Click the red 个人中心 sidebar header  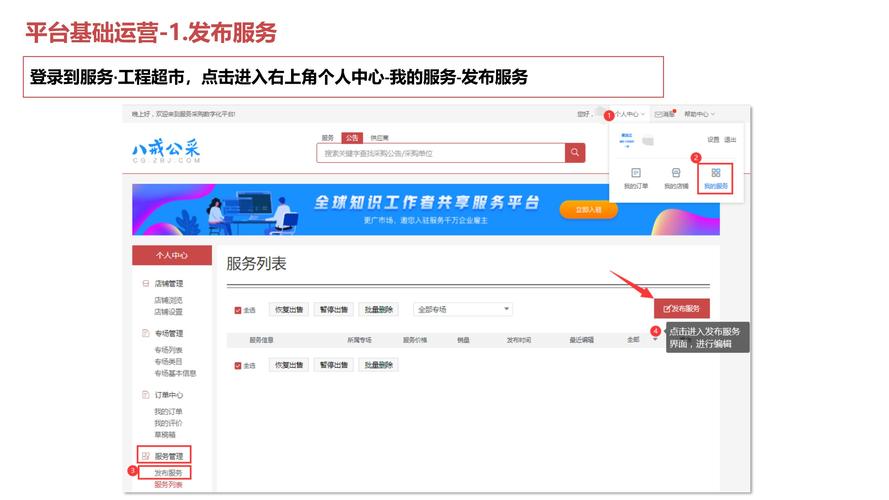coord(172,256)
